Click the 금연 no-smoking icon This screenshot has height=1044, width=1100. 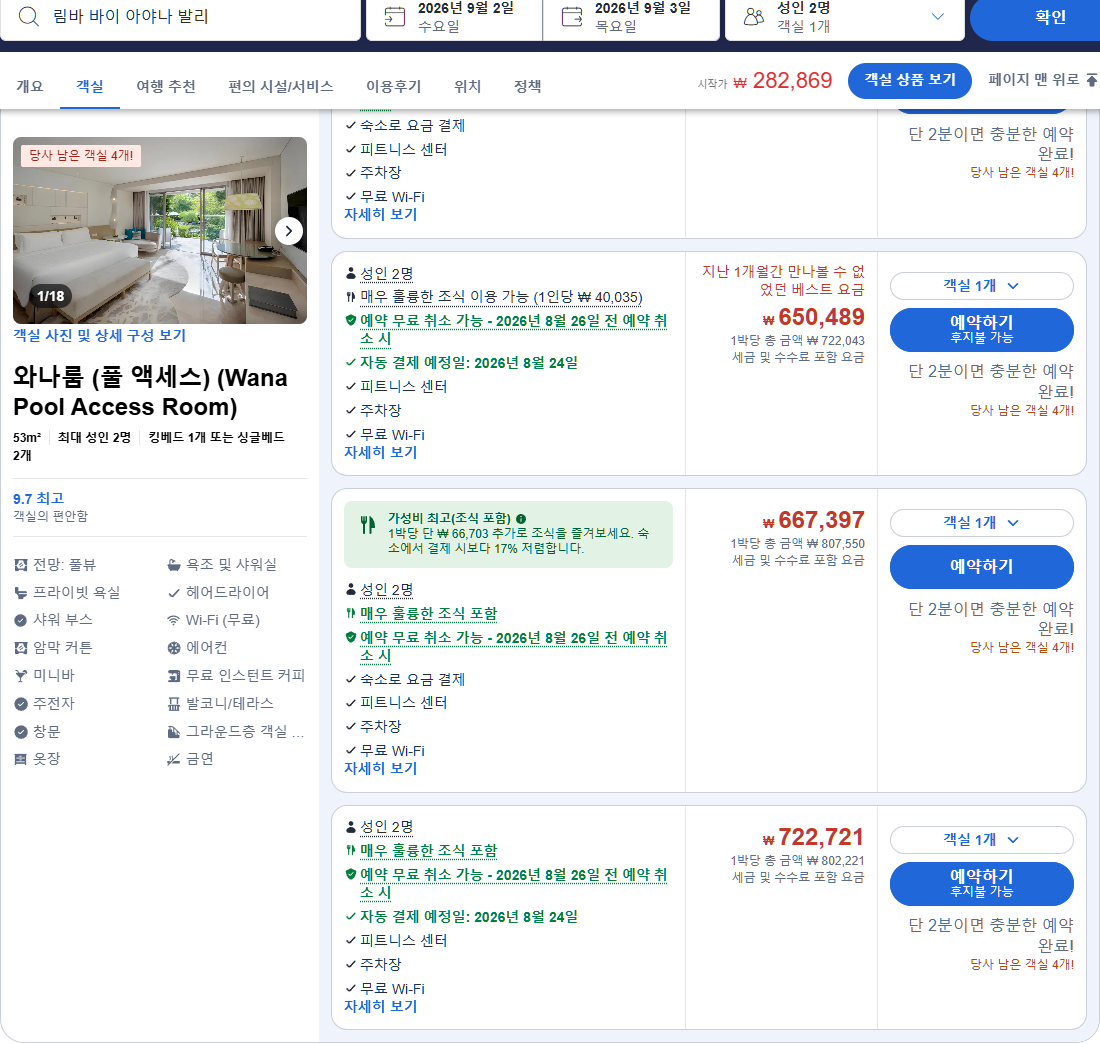click(174, 759)
